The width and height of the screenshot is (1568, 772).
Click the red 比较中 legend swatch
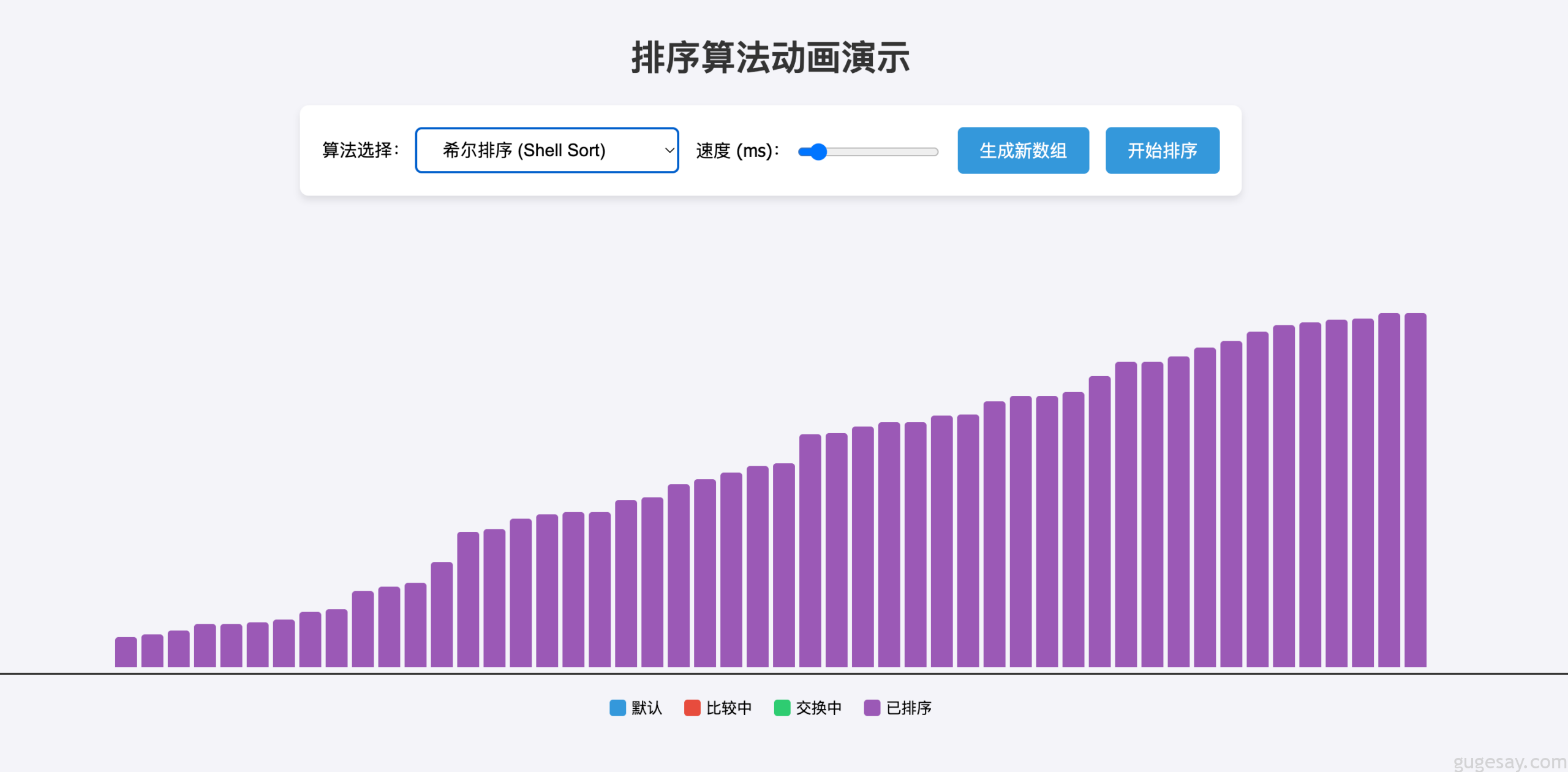pos(692,708)
